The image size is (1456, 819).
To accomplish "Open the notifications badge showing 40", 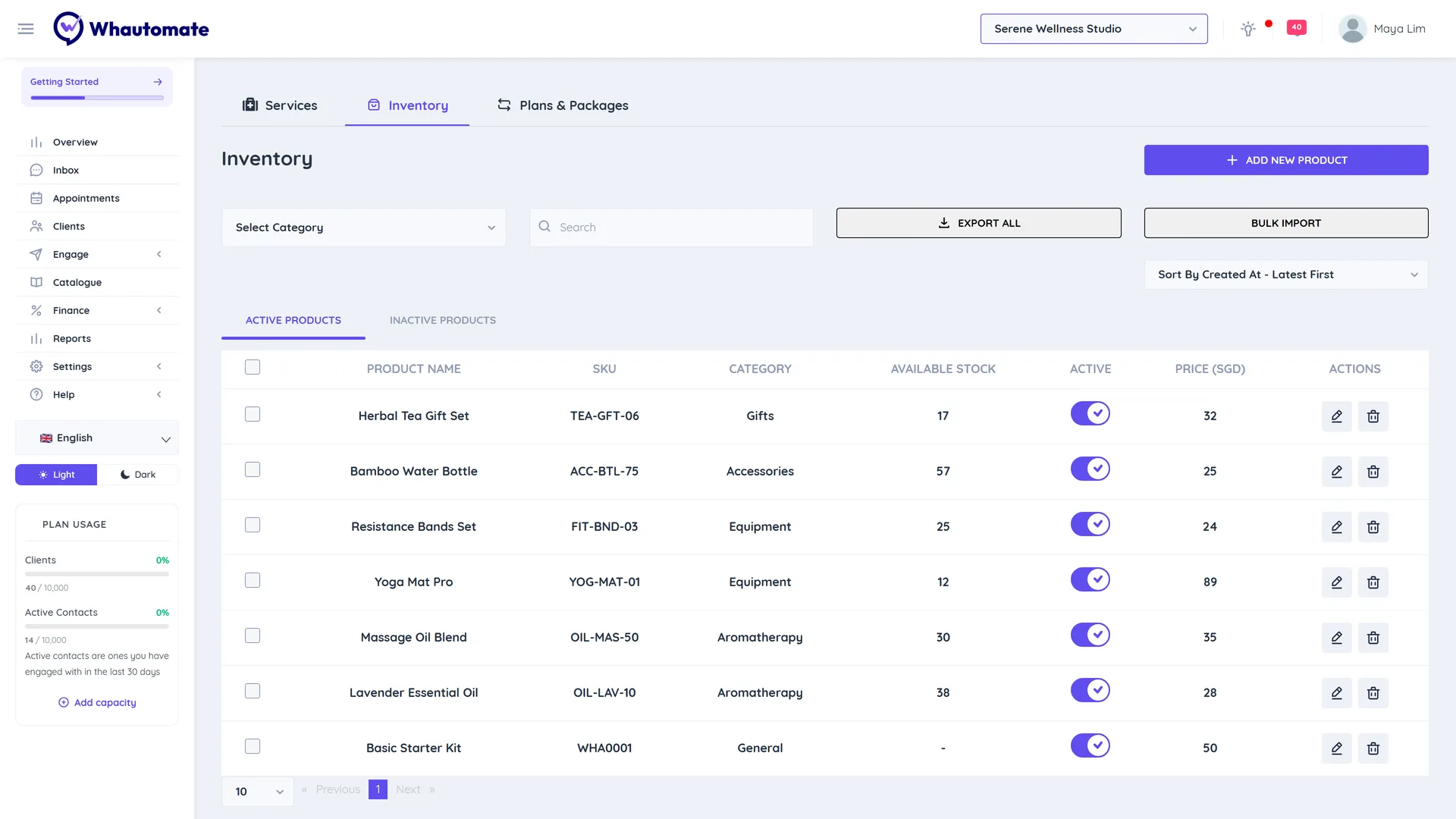I will point(1297,27).
